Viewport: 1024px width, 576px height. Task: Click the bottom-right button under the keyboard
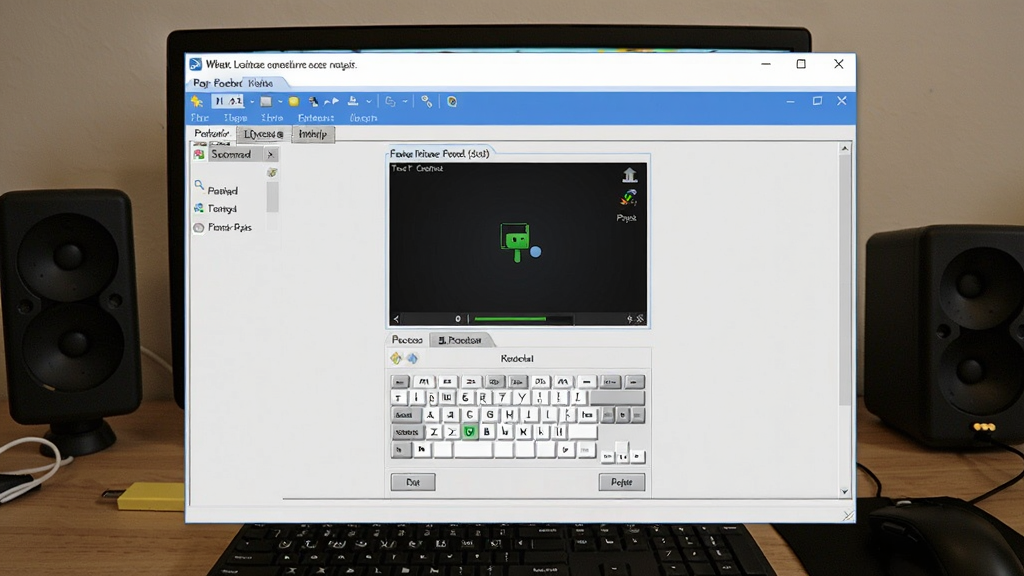pyautogui.click(x=622, y=482)
